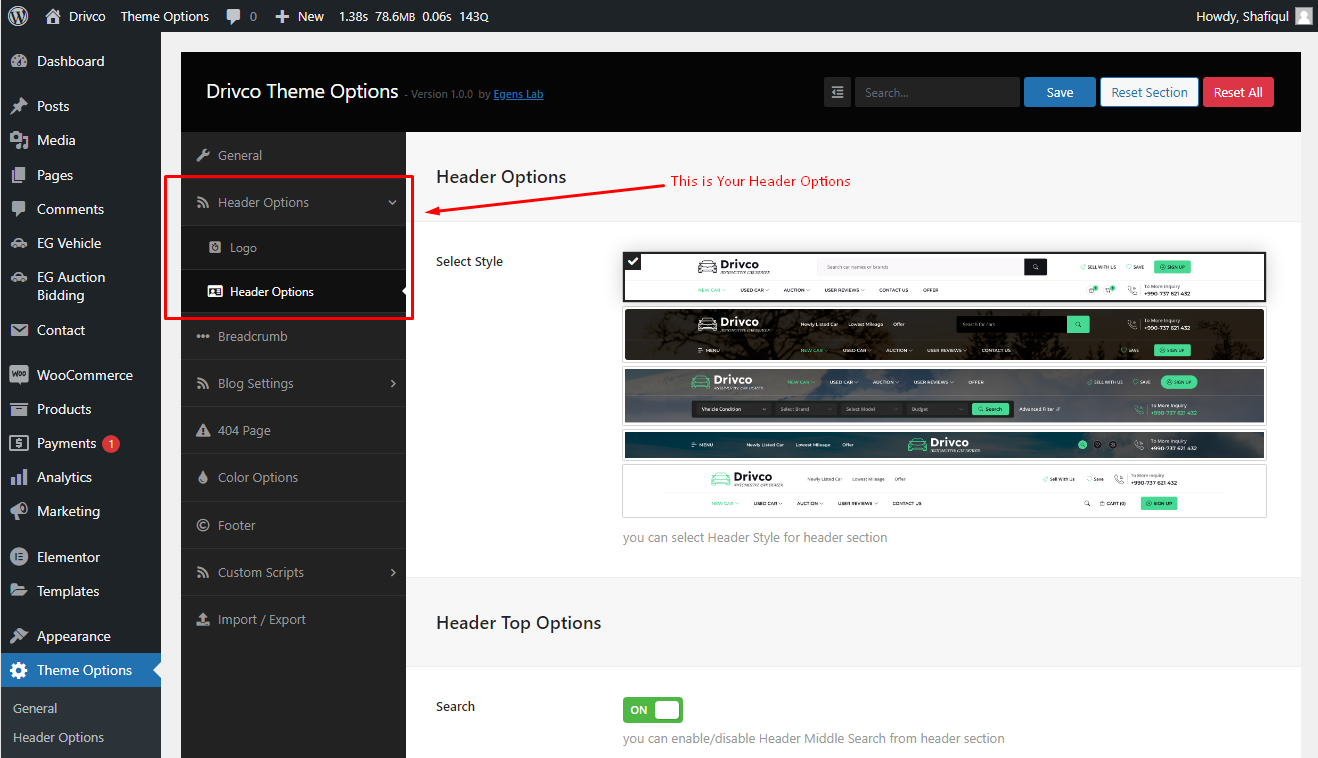Open the 404 Page section
Image resolution: width=1318 pixels, height=758 pixels.
pos(293,430)
